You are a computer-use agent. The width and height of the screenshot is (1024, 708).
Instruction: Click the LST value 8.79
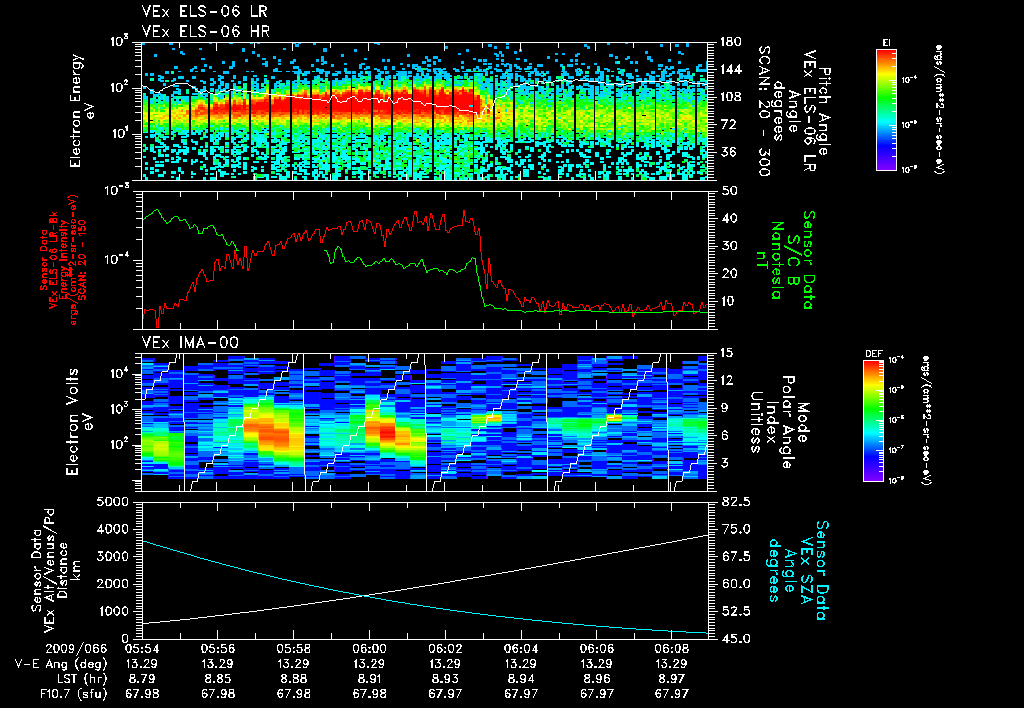[142, 679]
